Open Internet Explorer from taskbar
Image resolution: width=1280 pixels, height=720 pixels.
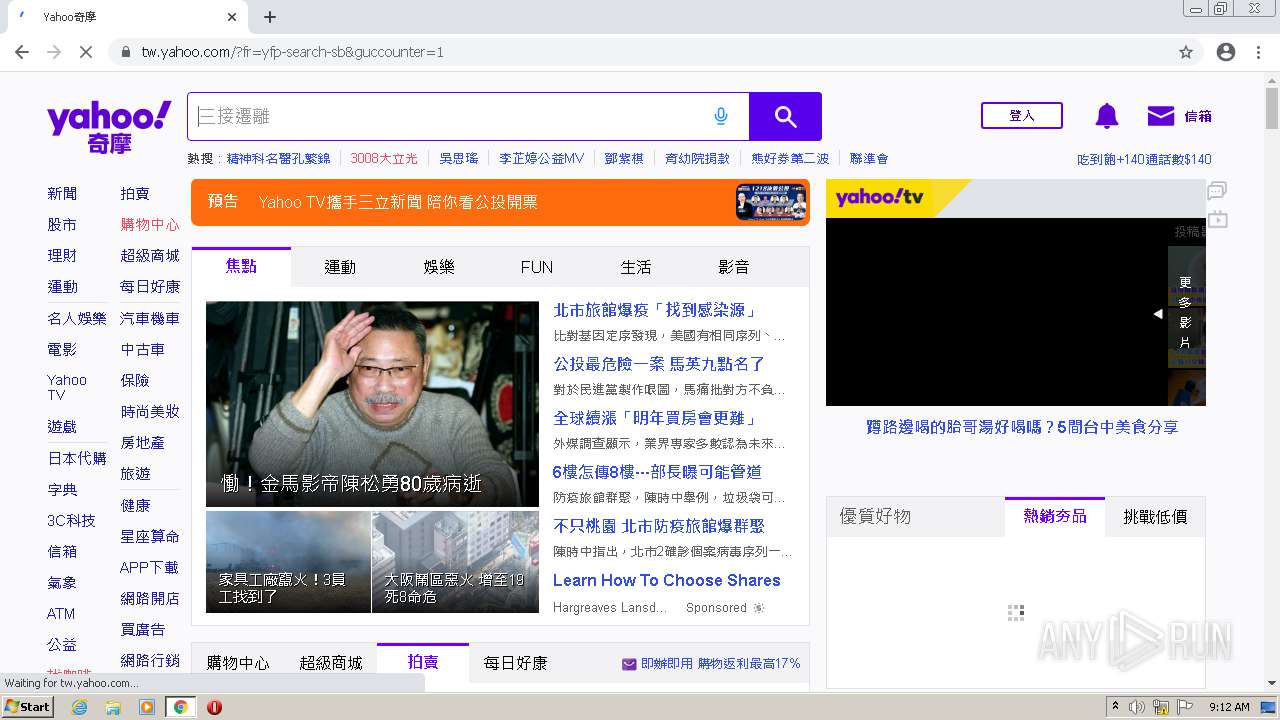point(79,707)
